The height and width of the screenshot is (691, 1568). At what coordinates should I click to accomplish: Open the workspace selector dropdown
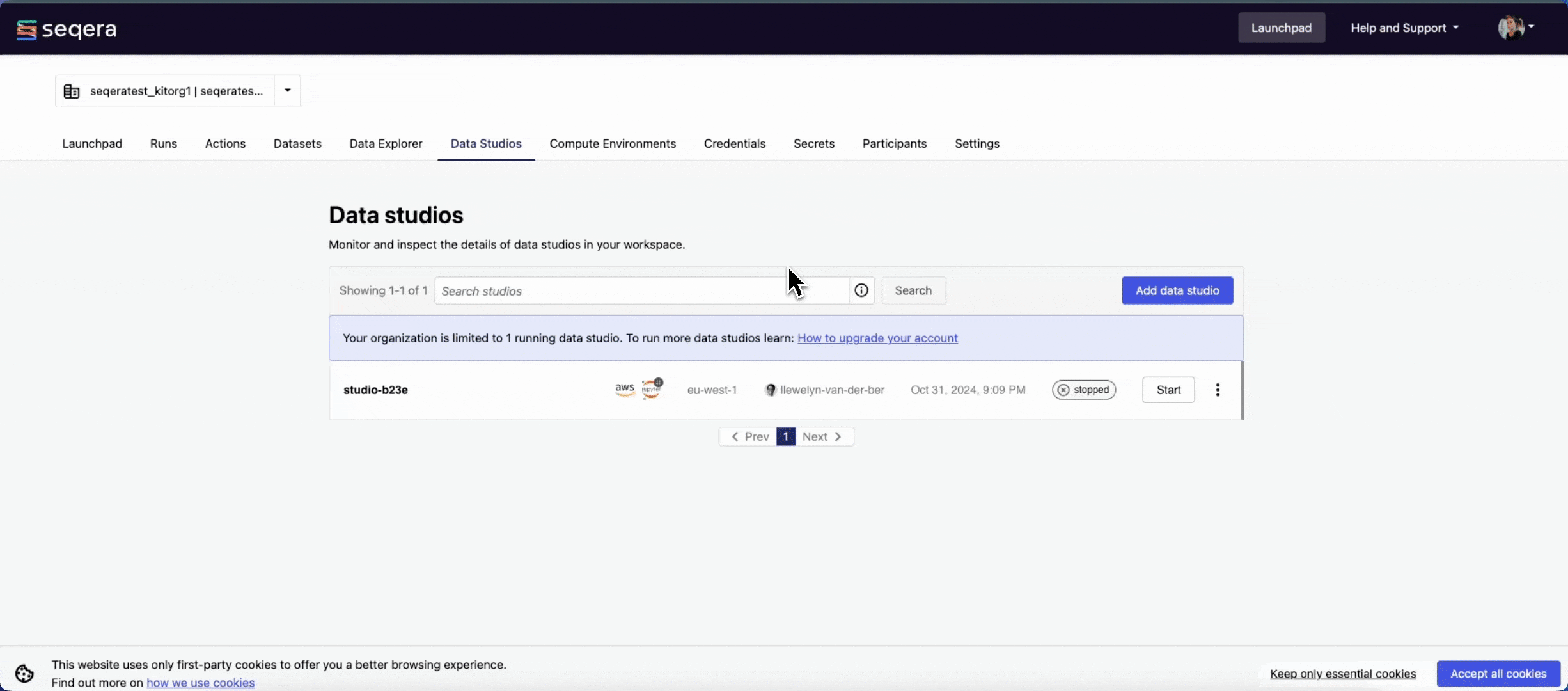pos(286,90)
